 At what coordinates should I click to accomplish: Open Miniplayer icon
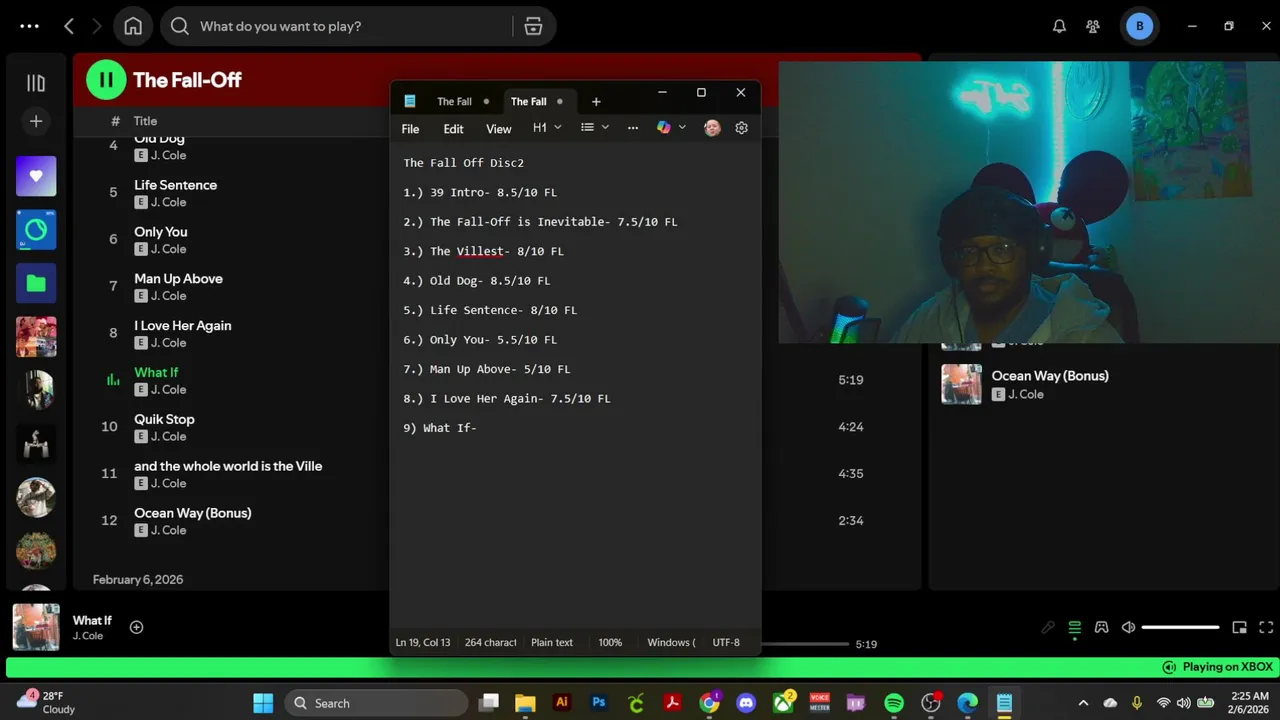pos(1239,628)
